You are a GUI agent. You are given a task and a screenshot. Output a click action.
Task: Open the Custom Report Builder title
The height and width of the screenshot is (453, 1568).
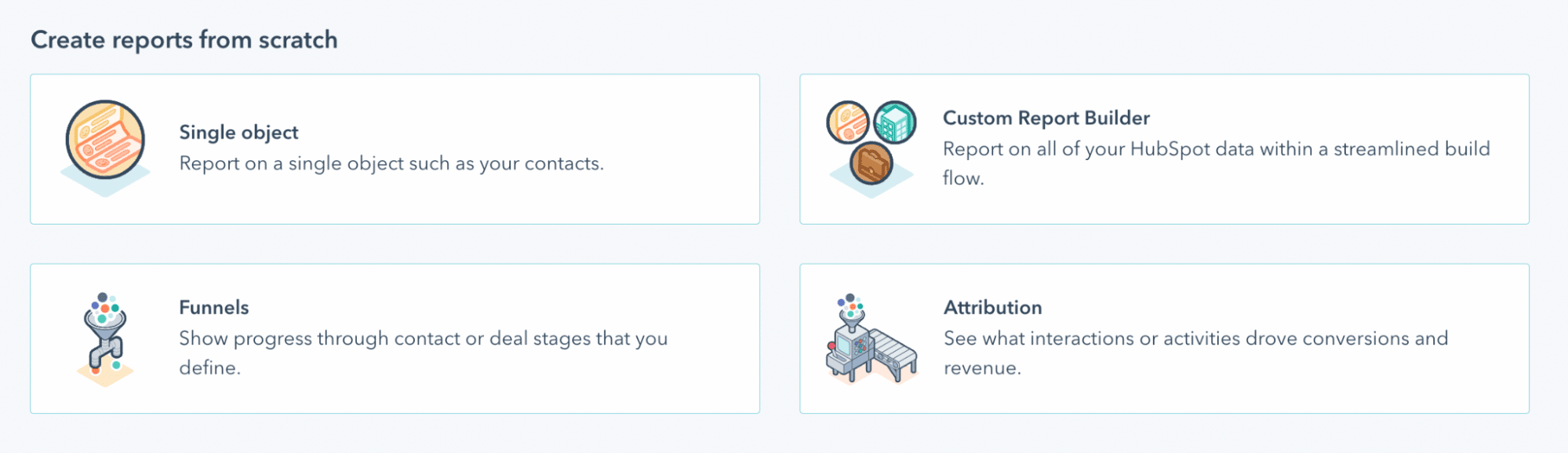[1046, 118]
